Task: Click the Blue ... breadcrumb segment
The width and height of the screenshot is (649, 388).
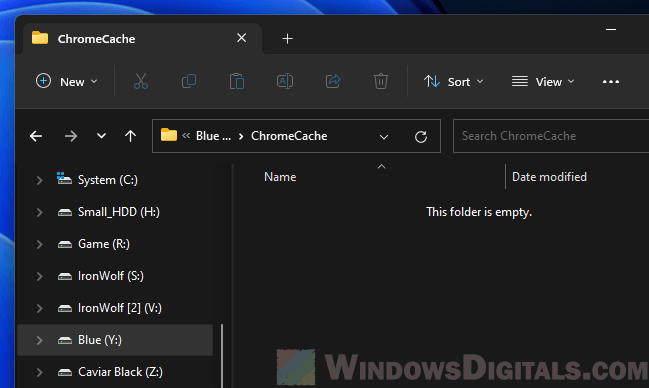Action: pyautogui.click(x=213, y=136)
